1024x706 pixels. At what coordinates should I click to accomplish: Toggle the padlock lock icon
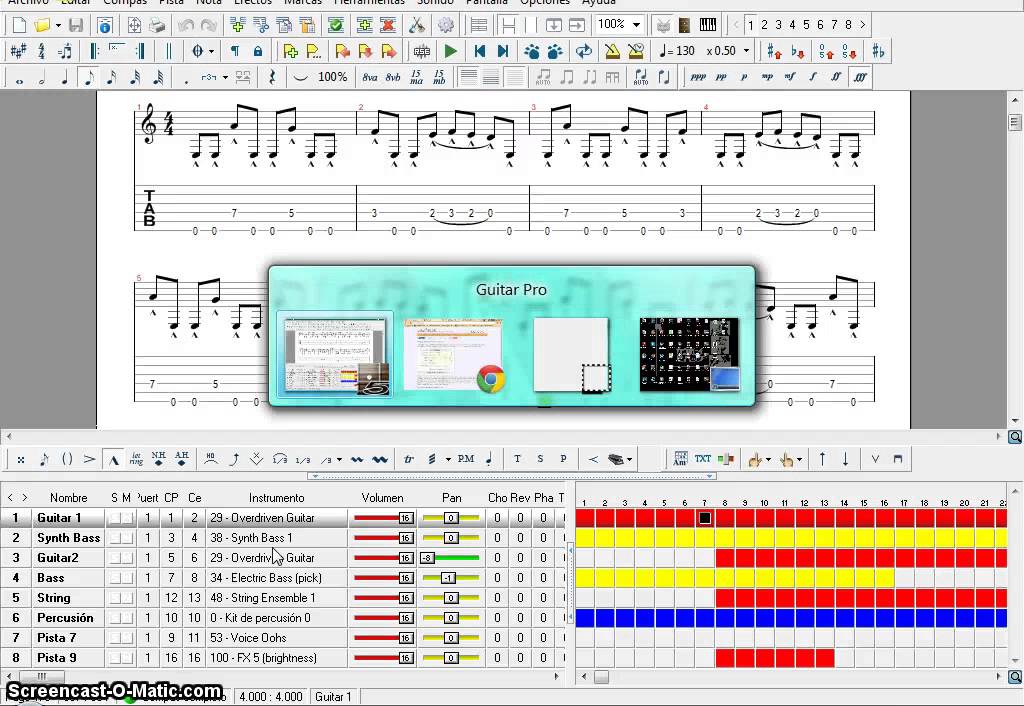pos(258,51)
